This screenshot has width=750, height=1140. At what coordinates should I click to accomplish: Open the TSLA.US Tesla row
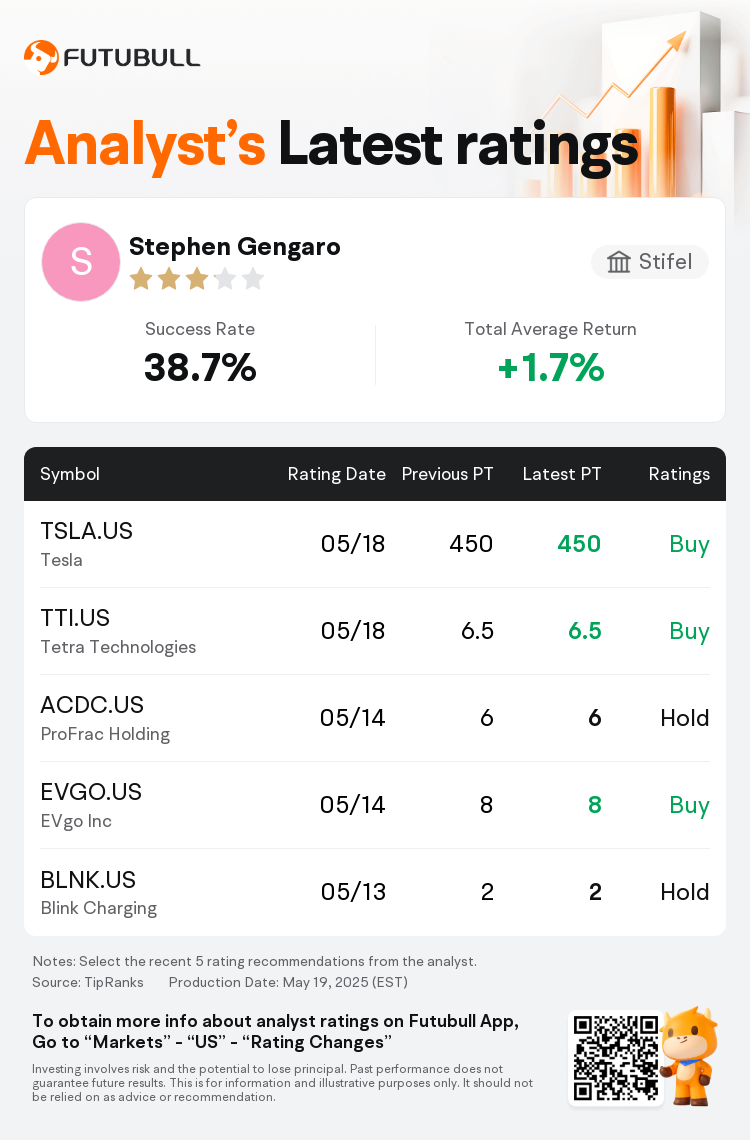pyautogui.click(x=375, y=544)
